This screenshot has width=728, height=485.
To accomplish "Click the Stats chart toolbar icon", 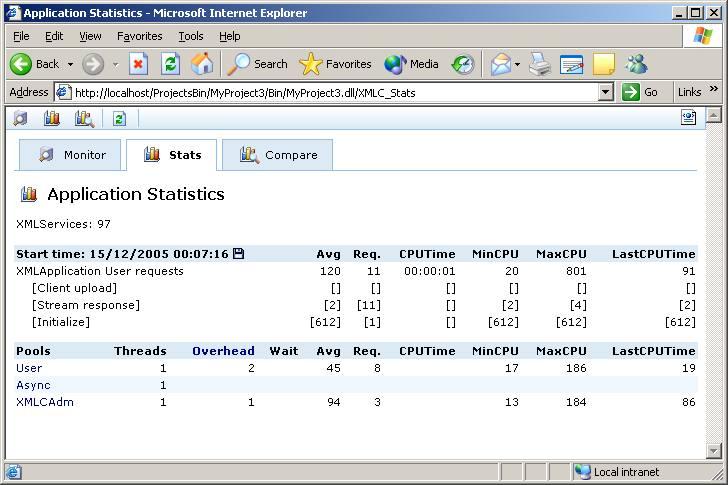I will 52,119.
